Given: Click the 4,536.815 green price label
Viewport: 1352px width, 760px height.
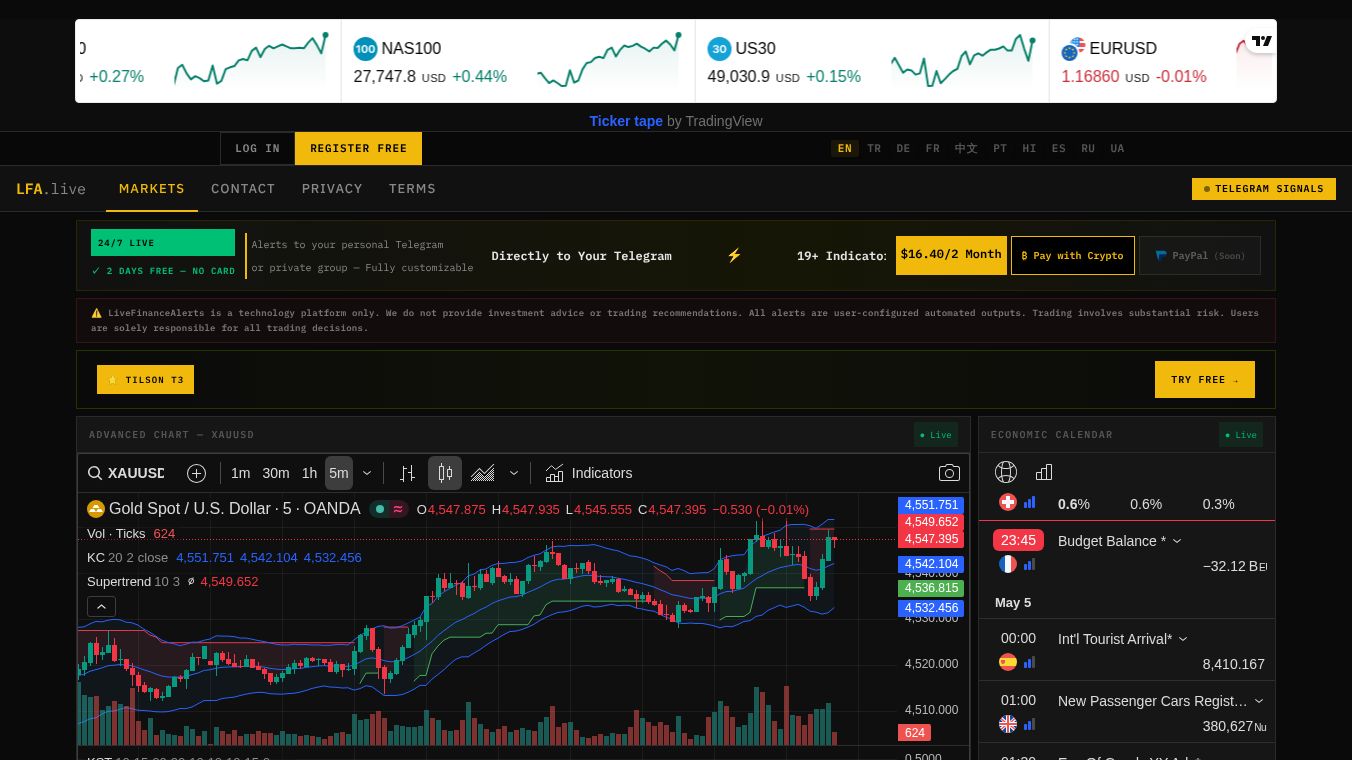Looking at the screenshot, I should (931, 589).
